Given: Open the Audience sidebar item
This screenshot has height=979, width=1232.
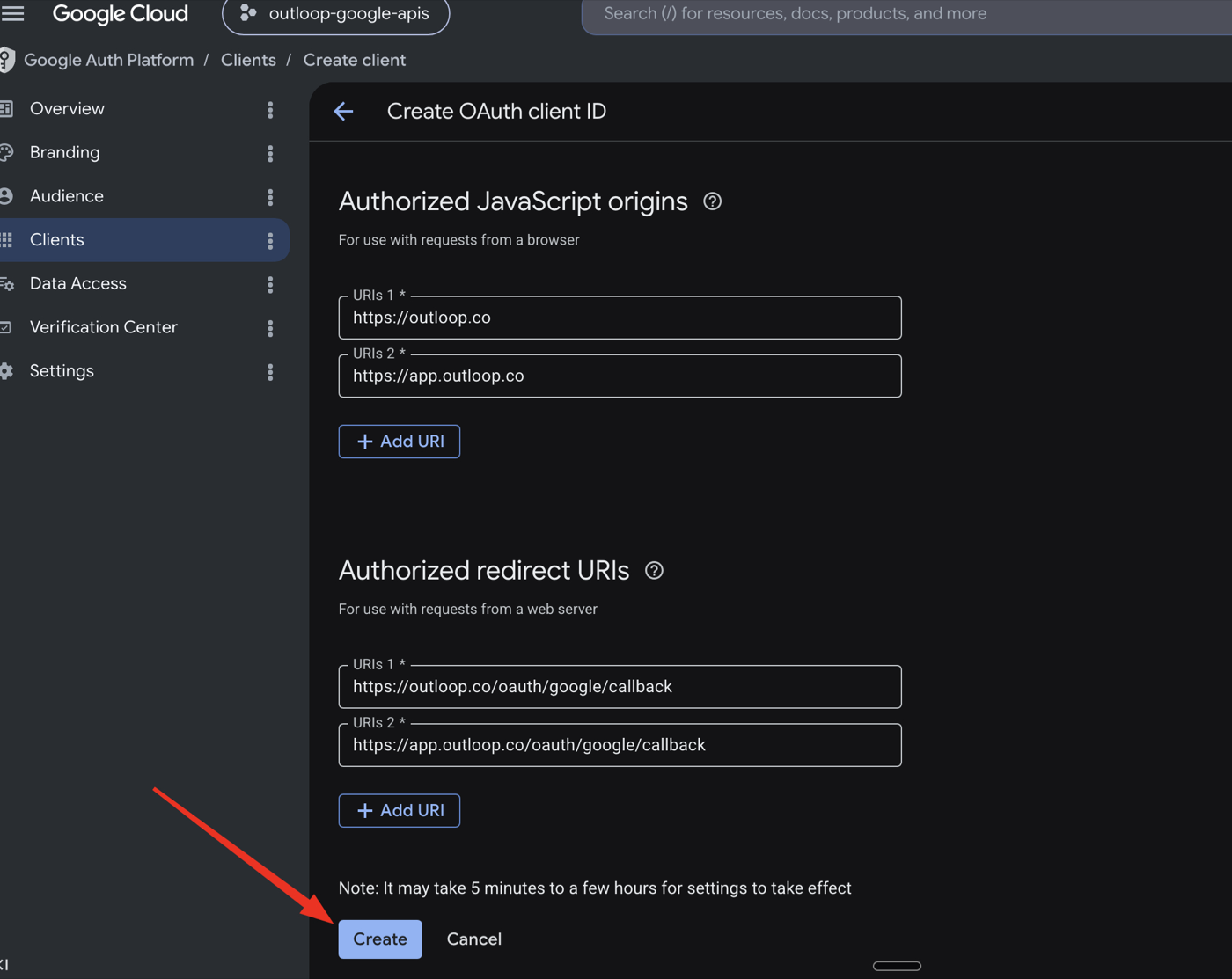Looking at the screenshot, I should tap(66, 196).
